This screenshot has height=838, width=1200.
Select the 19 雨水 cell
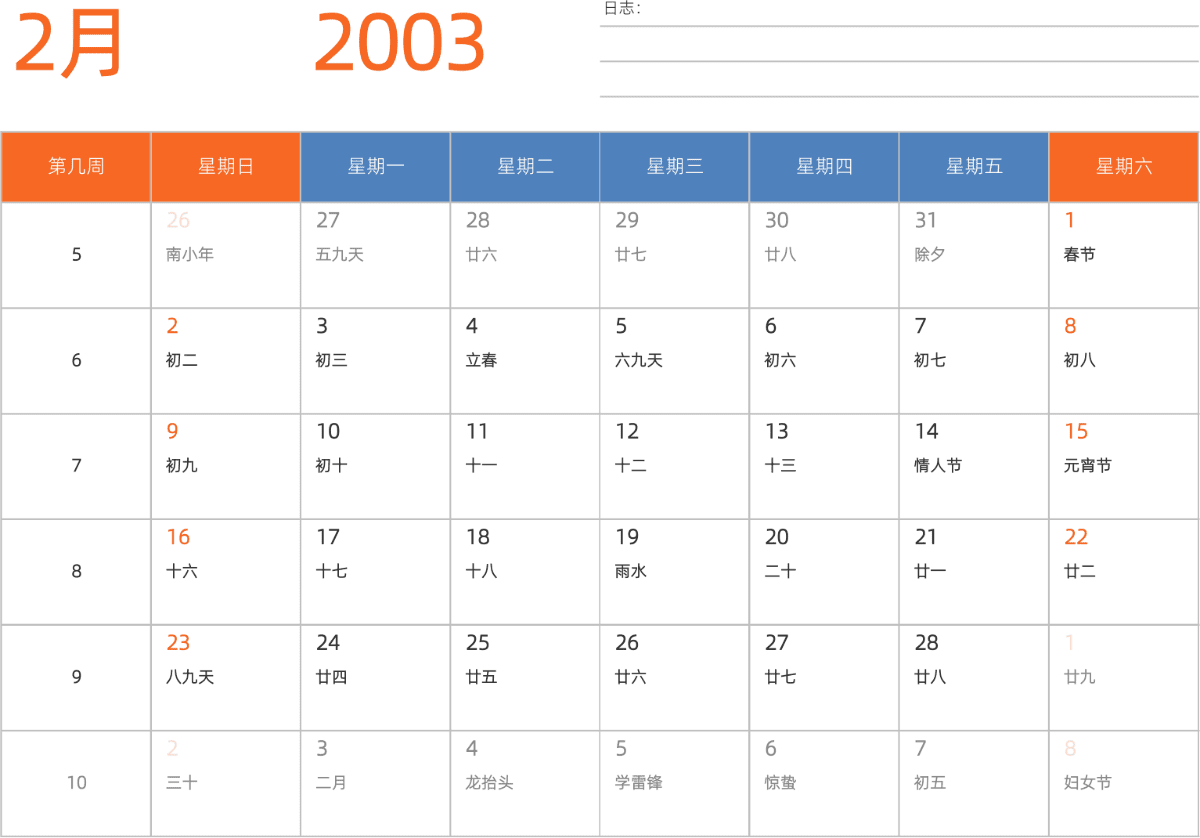(x=675, y=572)
